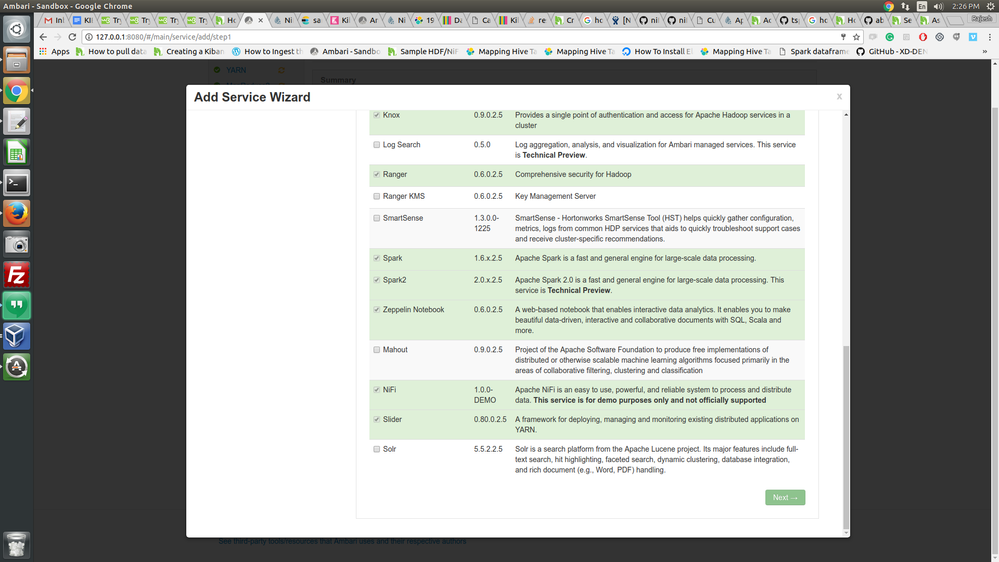Toggle the Spark2 service checkbox
Image resolution: width=999 pixels, height=562 pixels.
click(x=377, y=280)
